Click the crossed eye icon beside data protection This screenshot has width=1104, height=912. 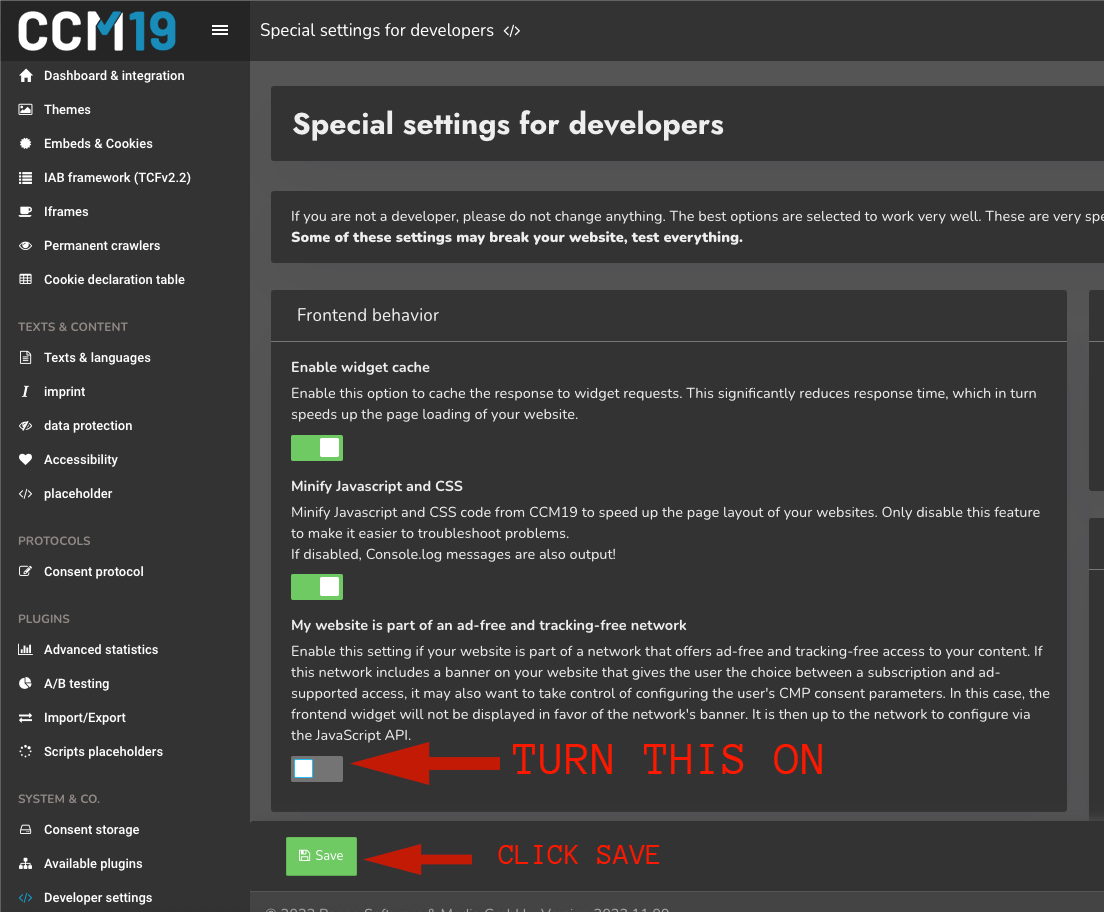coord(25,425)
